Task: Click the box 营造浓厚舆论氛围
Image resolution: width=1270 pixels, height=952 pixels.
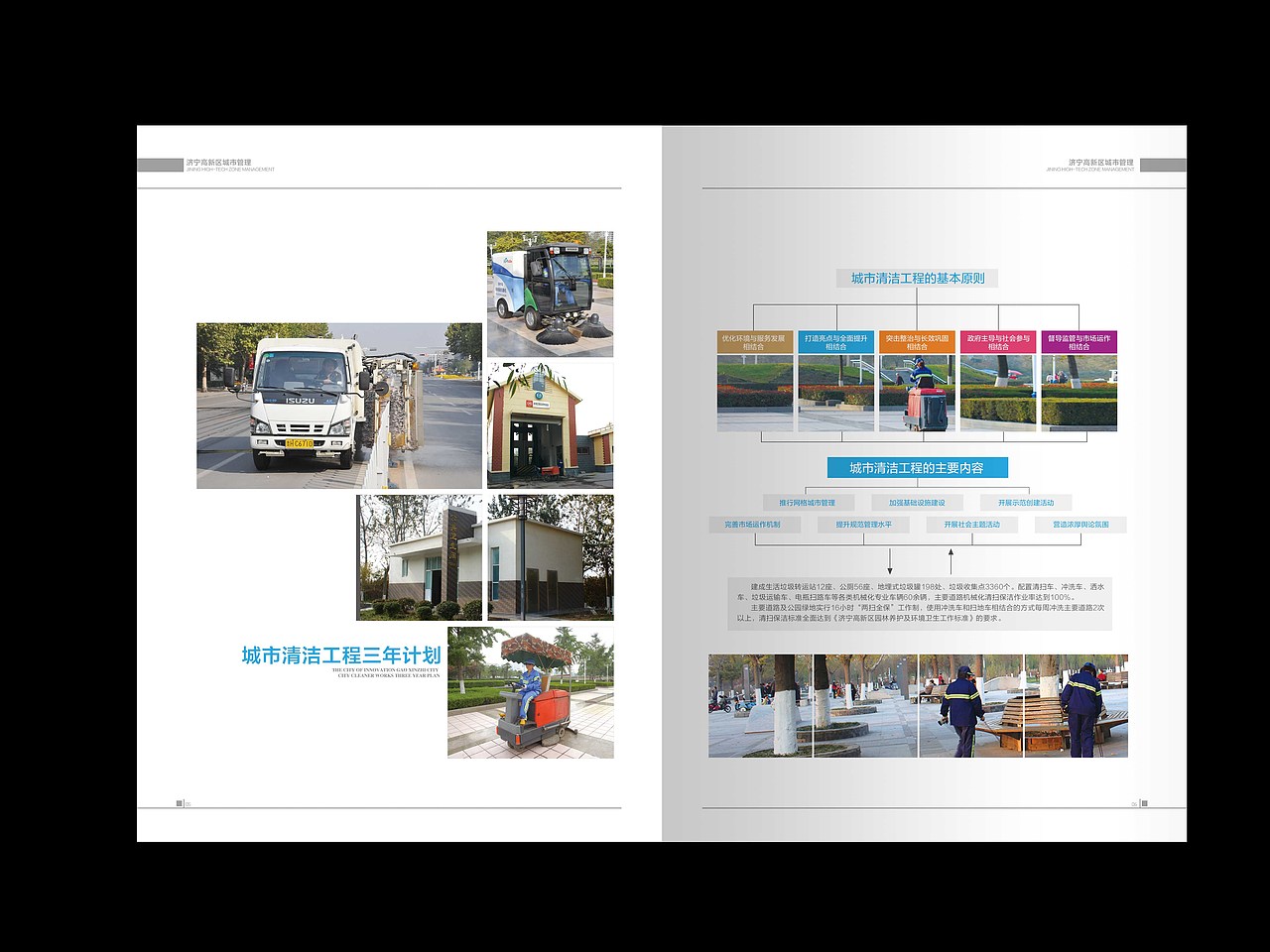Action: [x=1081, y=525]
